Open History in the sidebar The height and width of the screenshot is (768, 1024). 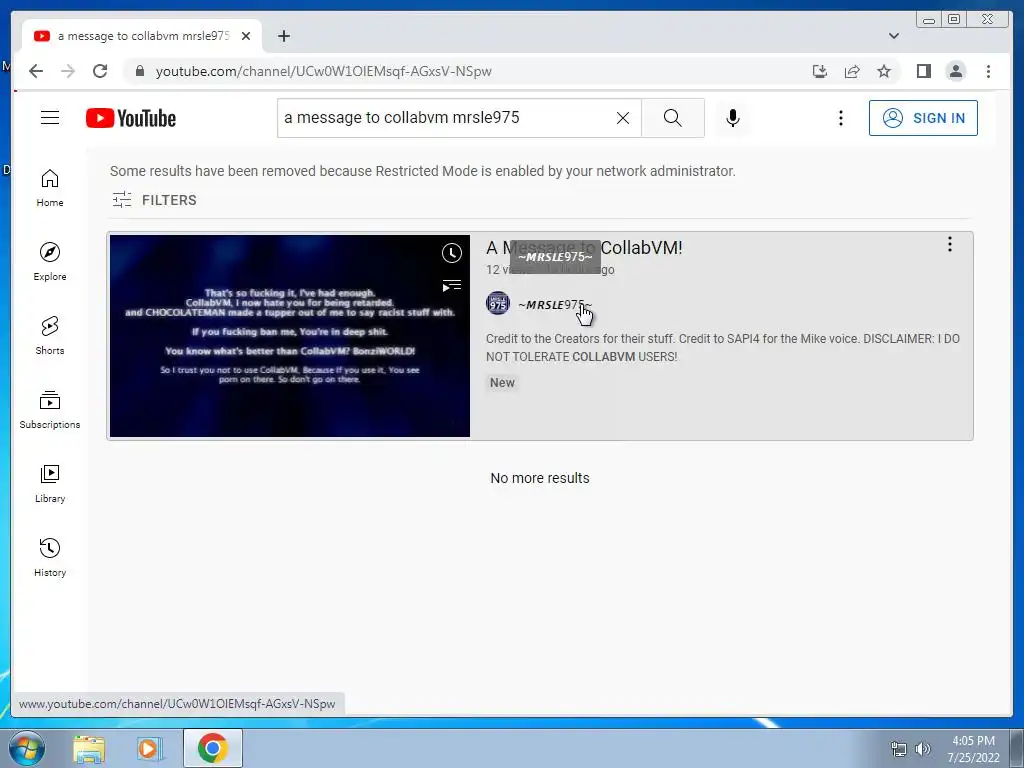pyautogui.click(x=50, y=557)
